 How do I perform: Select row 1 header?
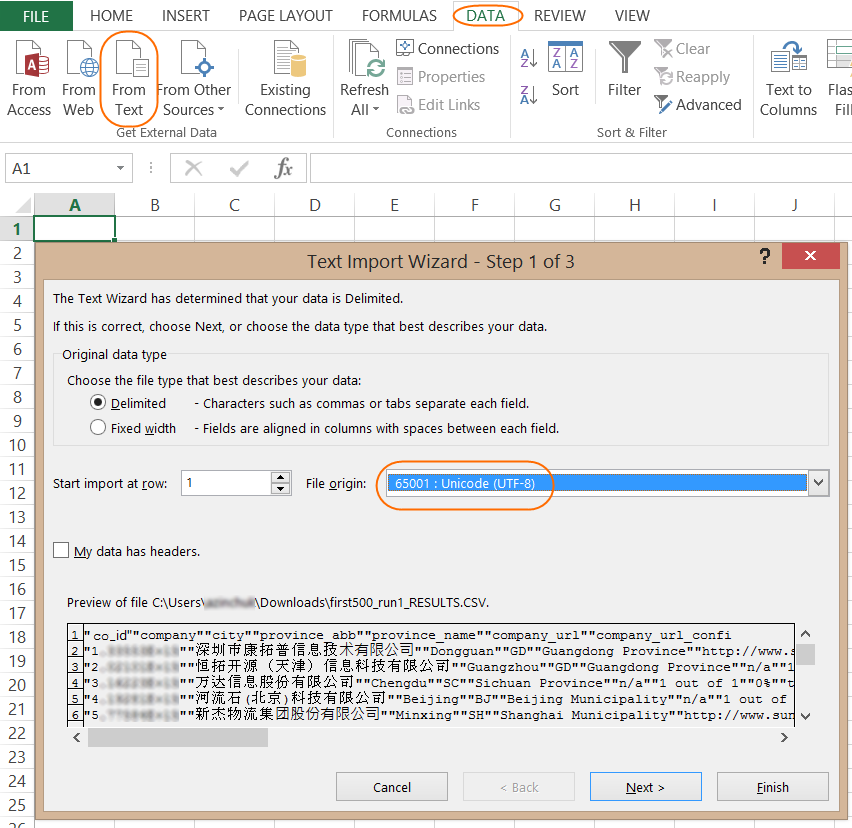click(x=17, y=229)
